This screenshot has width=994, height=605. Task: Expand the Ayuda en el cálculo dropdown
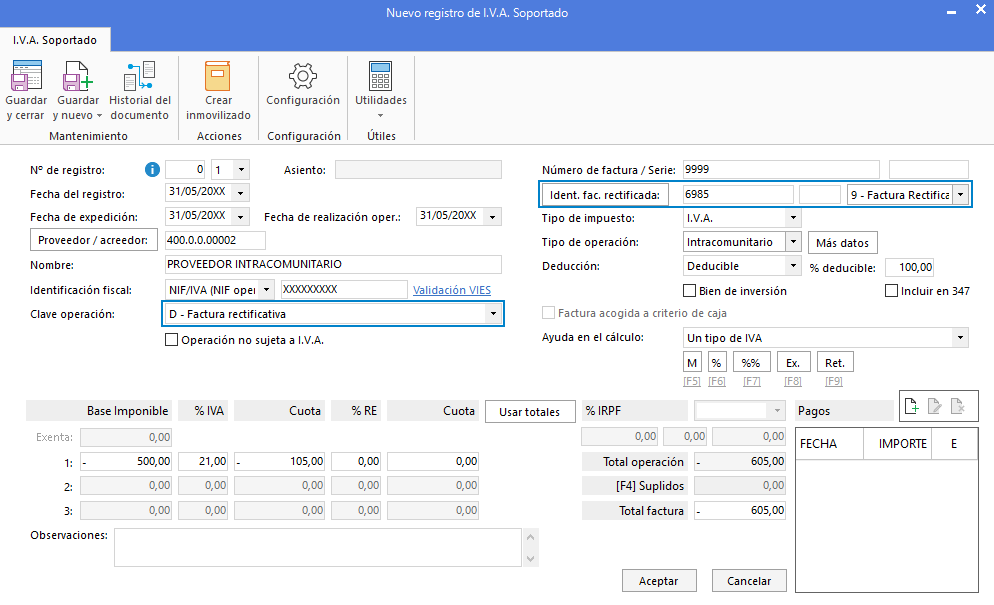pos(960,337)
